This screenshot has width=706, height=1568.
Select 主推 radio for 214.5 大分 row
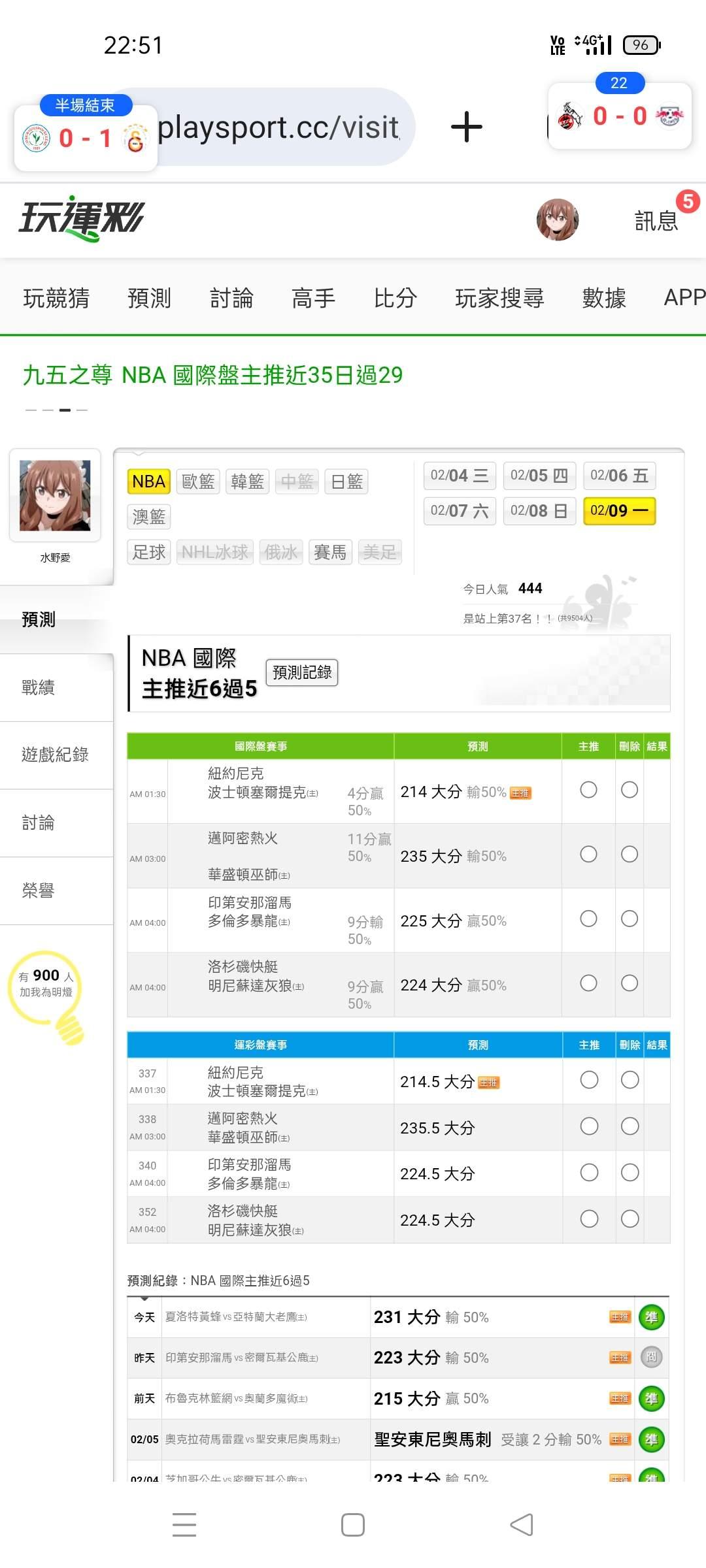pos(589,1080)
